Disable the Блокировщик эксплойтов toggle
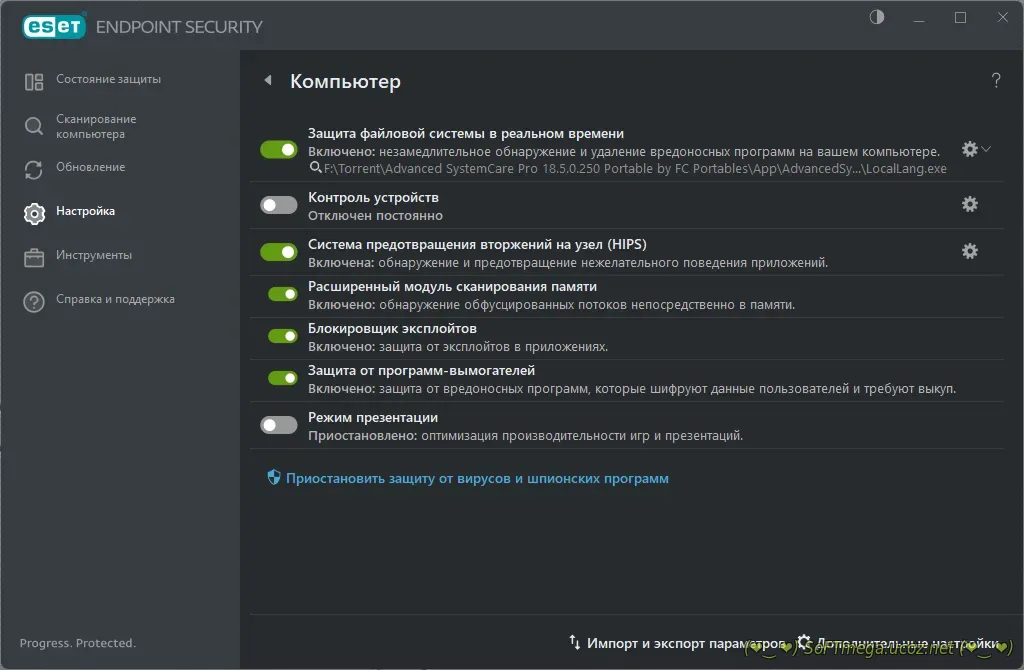 click(283, 336)
